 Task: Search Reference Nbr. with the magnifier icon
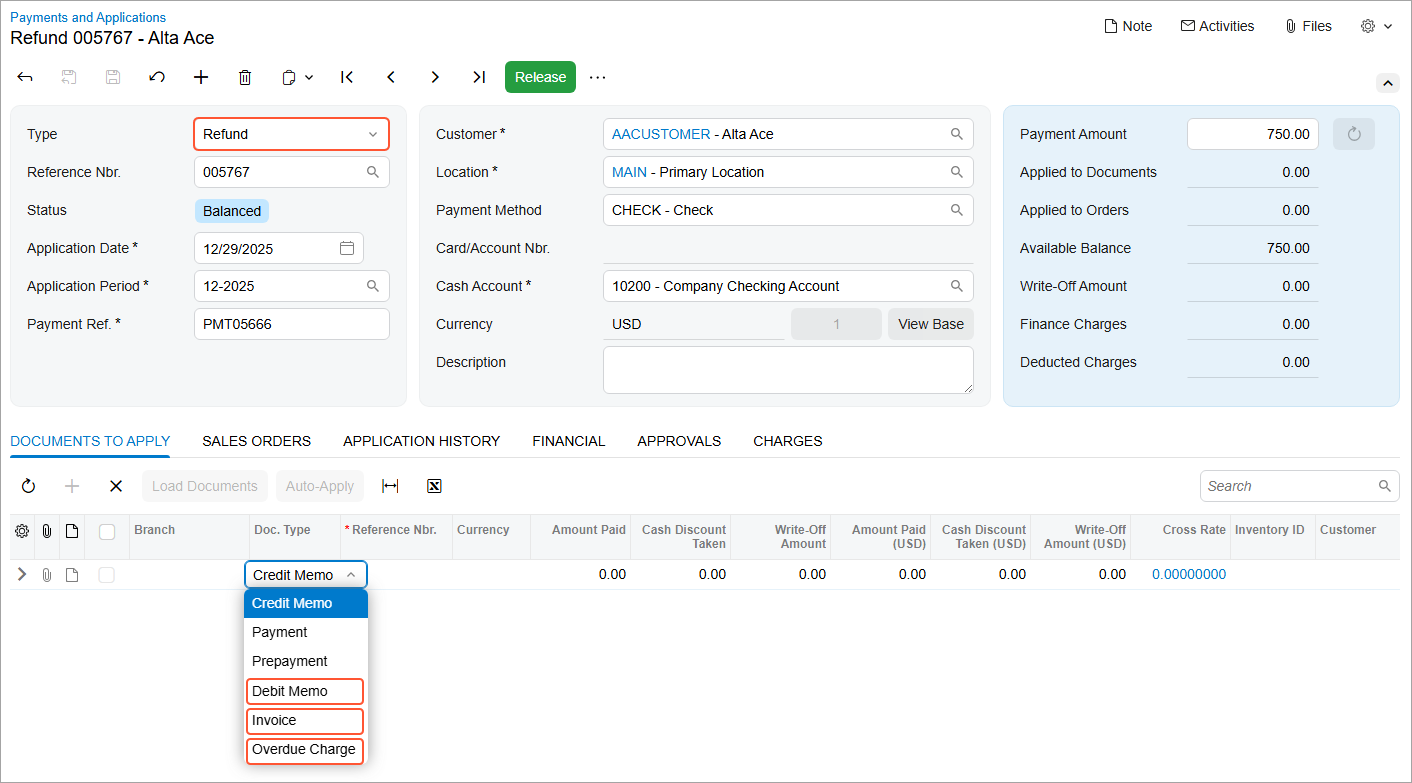pyautogui.click(x=373, y=172)
